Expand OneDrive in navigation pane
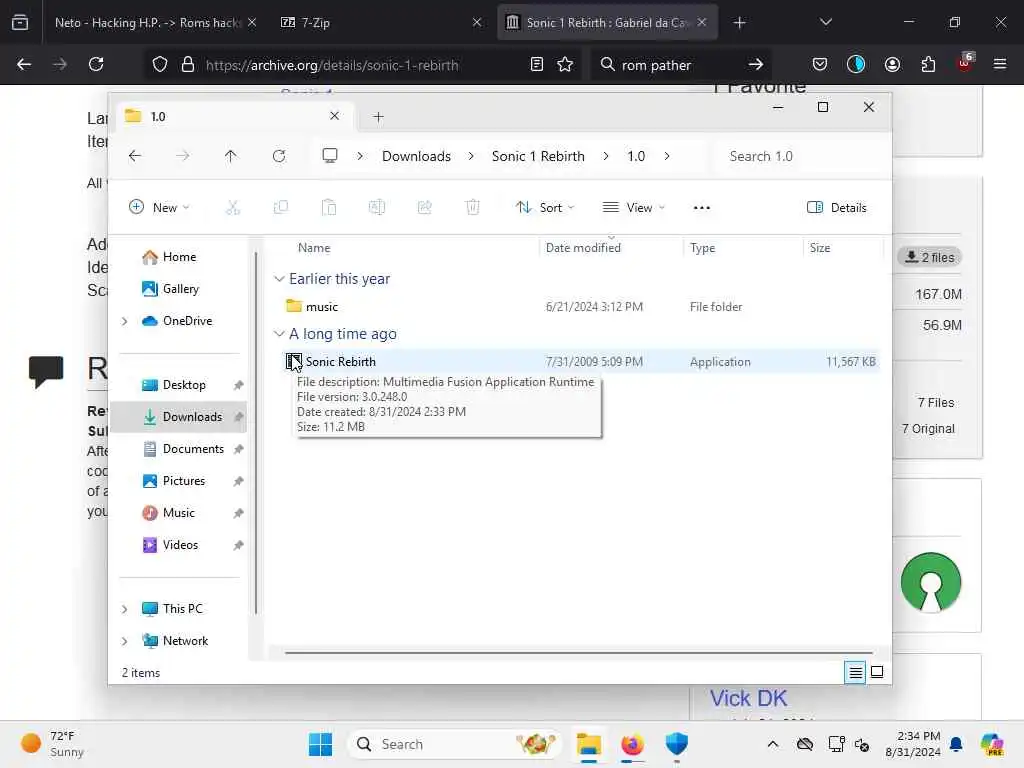Image resolution: width=1024 pixels, height=768 pixels. tap(125, 321)
